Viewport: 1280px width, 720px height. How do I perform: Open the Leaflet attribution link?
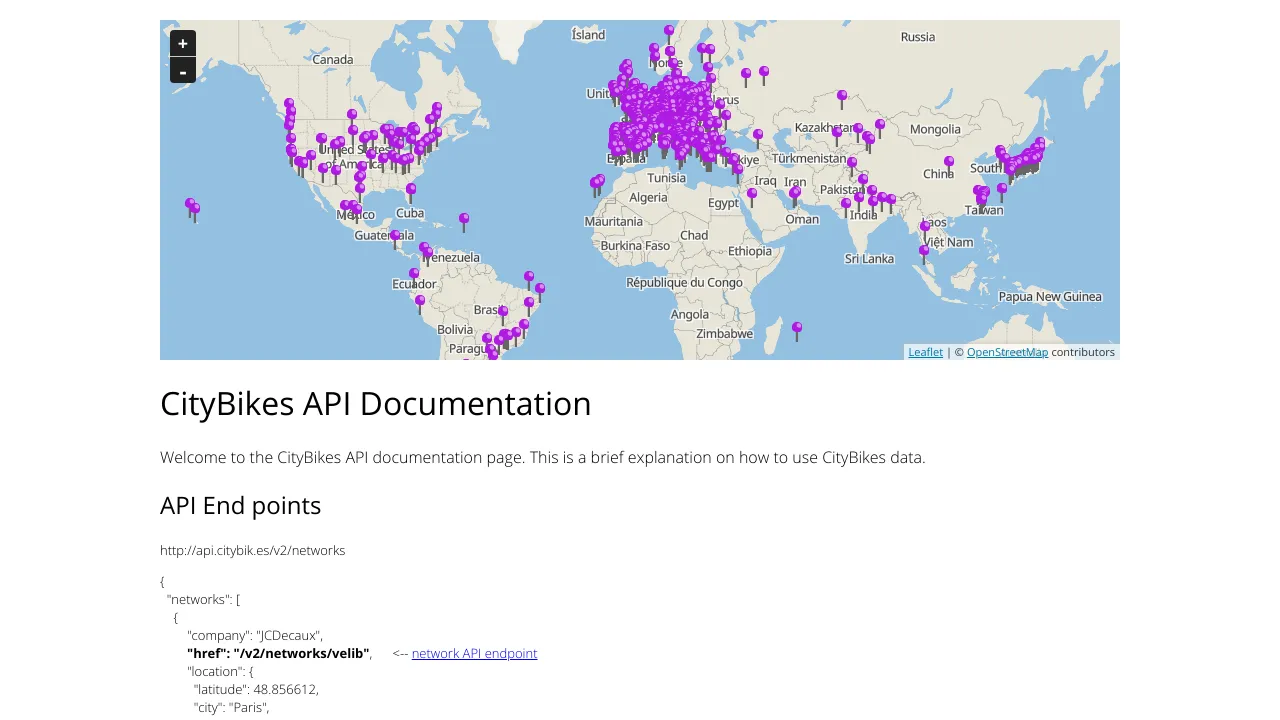tap(925, 352)
